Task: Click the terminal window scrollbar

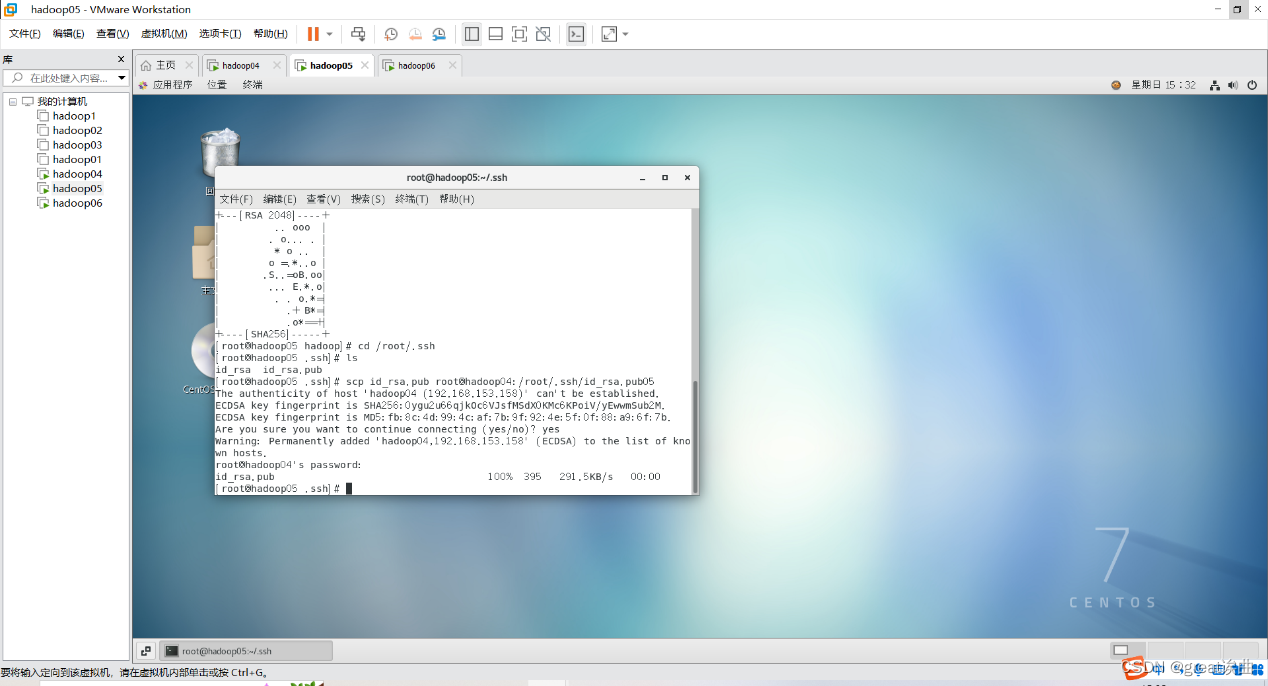Action: point(694,435)
